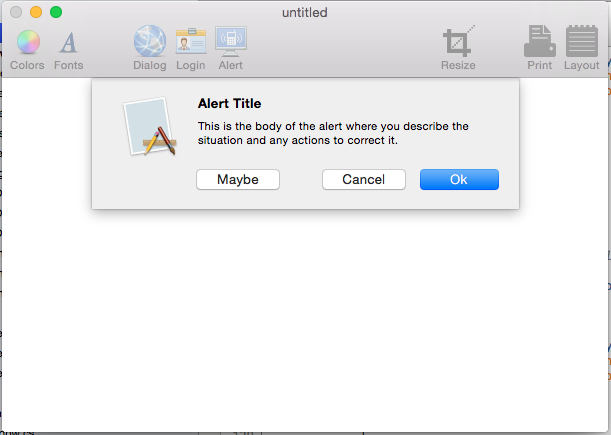This screenshot has width=611, height=435.
Task: Click the Print printer icon
Action: (x=540, y=41)
